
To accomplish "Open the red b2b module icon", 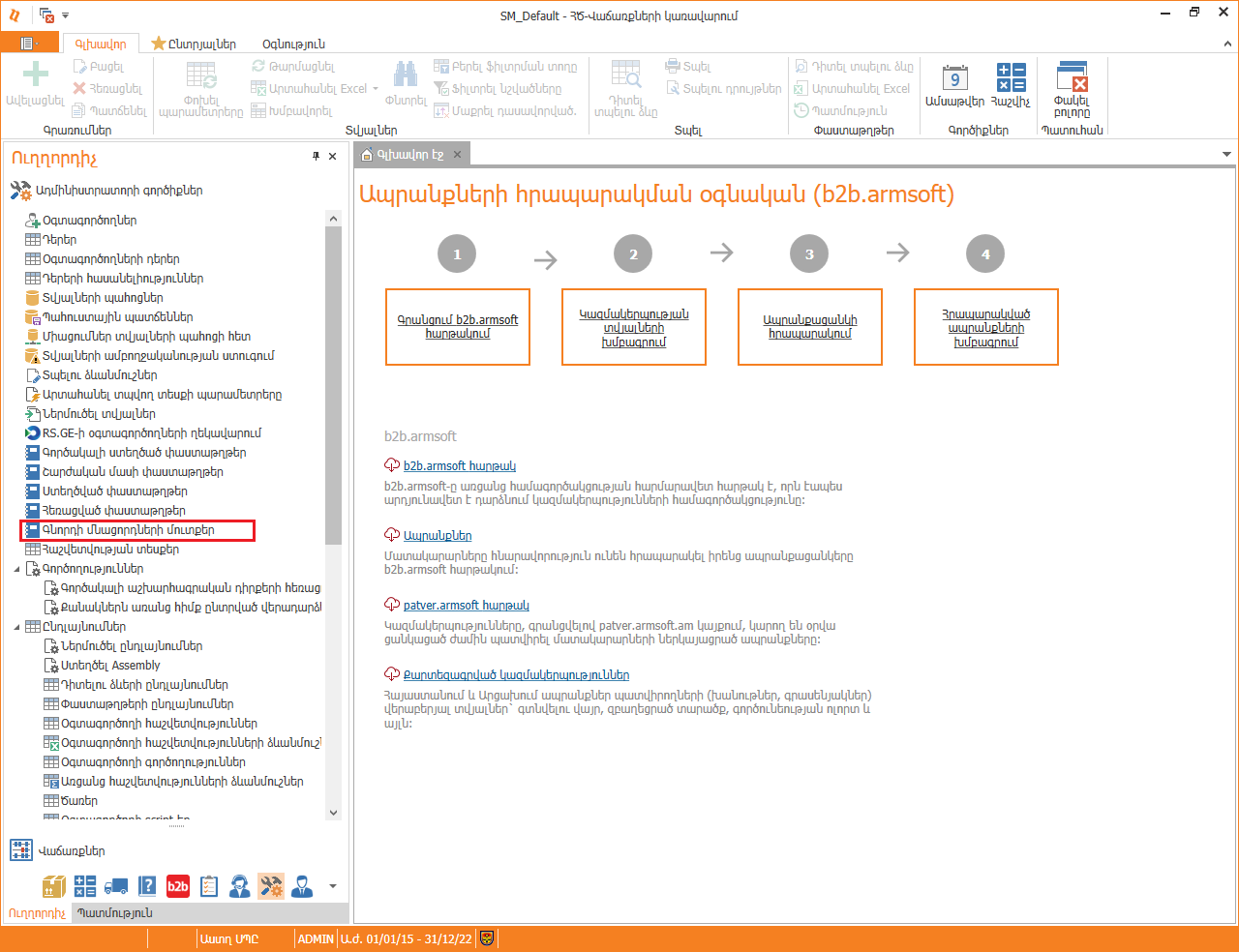I will pos(178,885).
